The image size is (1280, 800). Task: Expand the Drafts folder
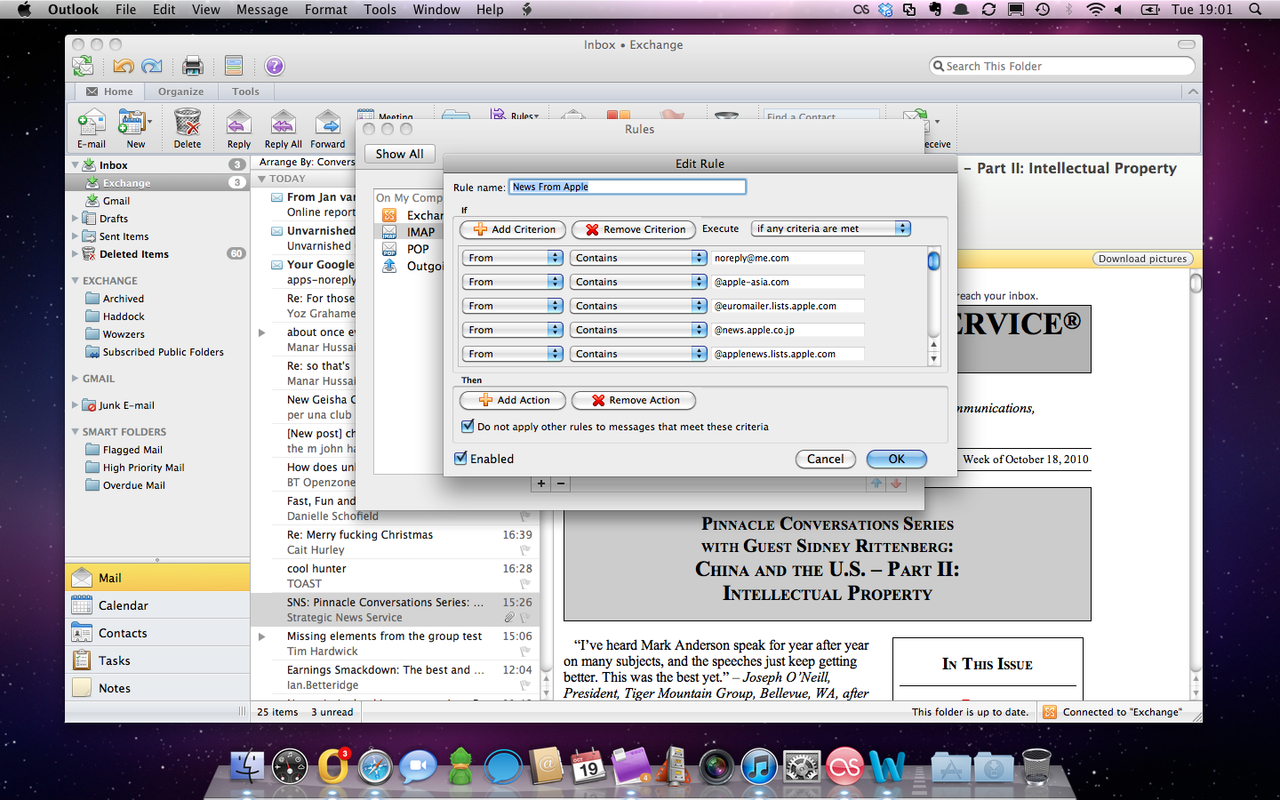click(75, 219)
